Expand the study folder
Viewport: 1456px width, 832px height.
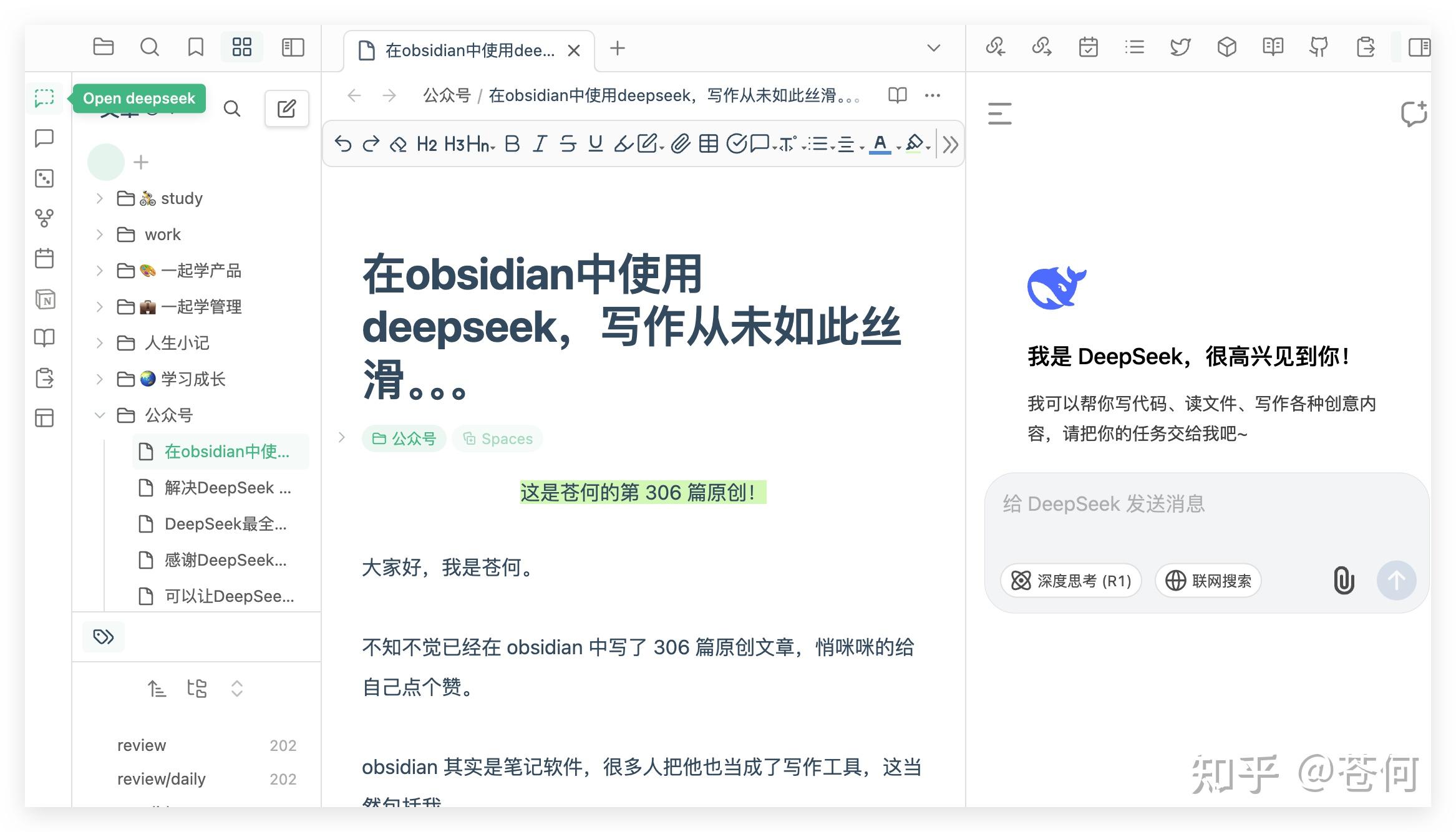(99, 198)
